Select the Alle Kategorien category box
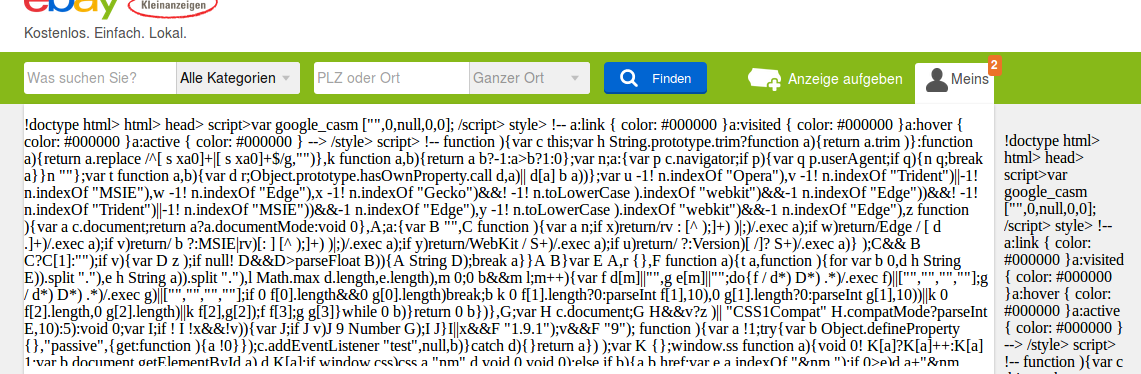The width and height of the screenshot is (1141, 374). (238, 78)
